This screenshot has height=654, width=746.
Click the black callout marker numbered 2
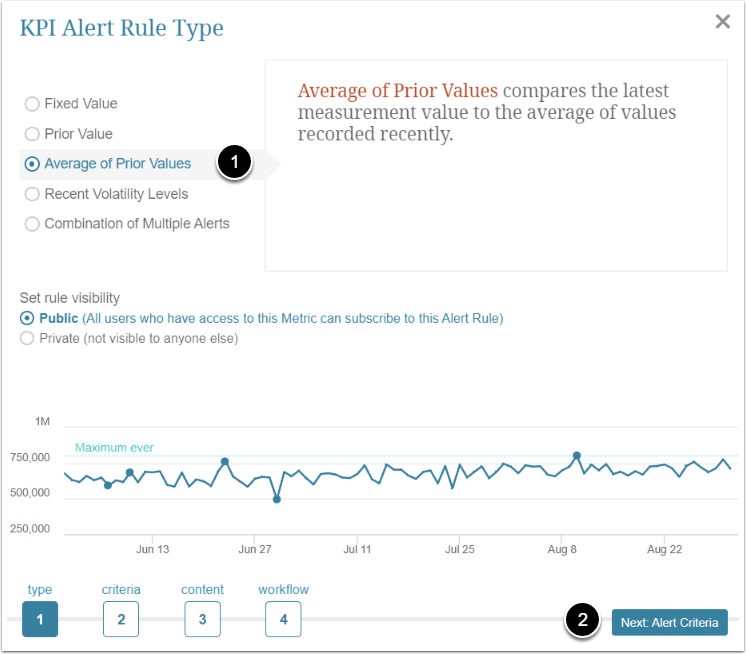click(x=583, y=621)
